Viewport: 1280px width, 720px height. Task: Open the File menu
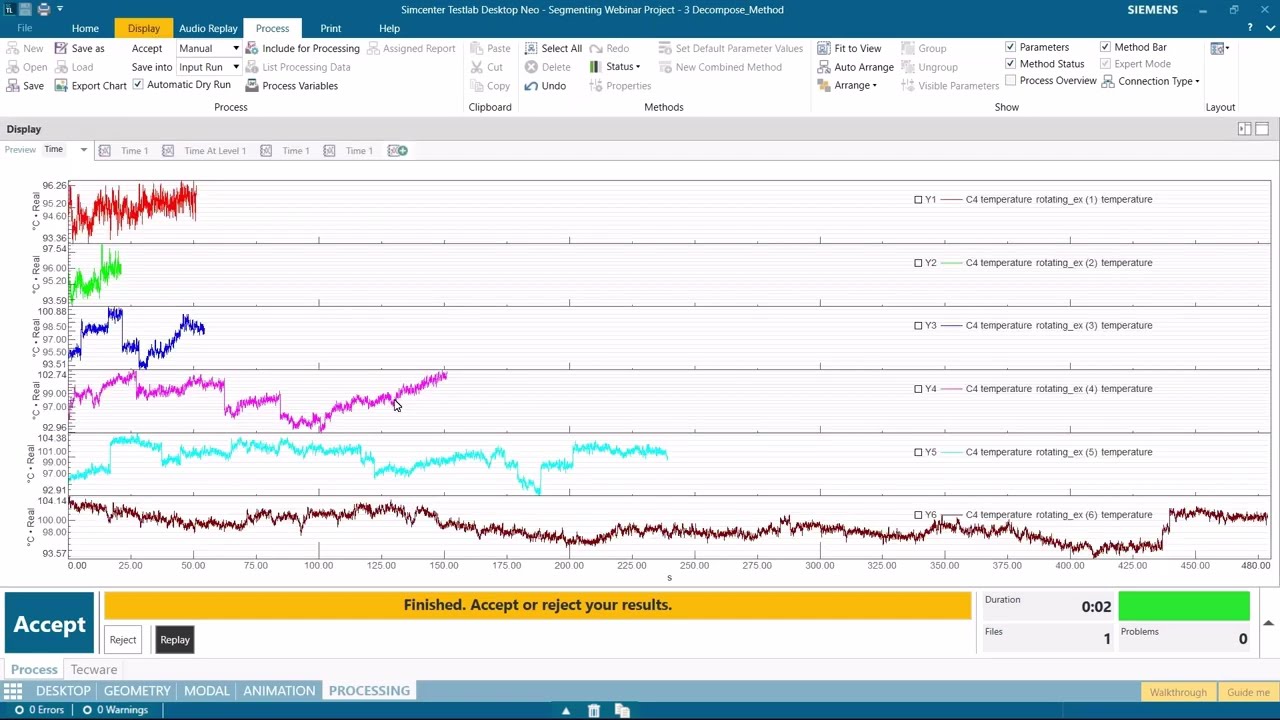(x=24, y=28)
